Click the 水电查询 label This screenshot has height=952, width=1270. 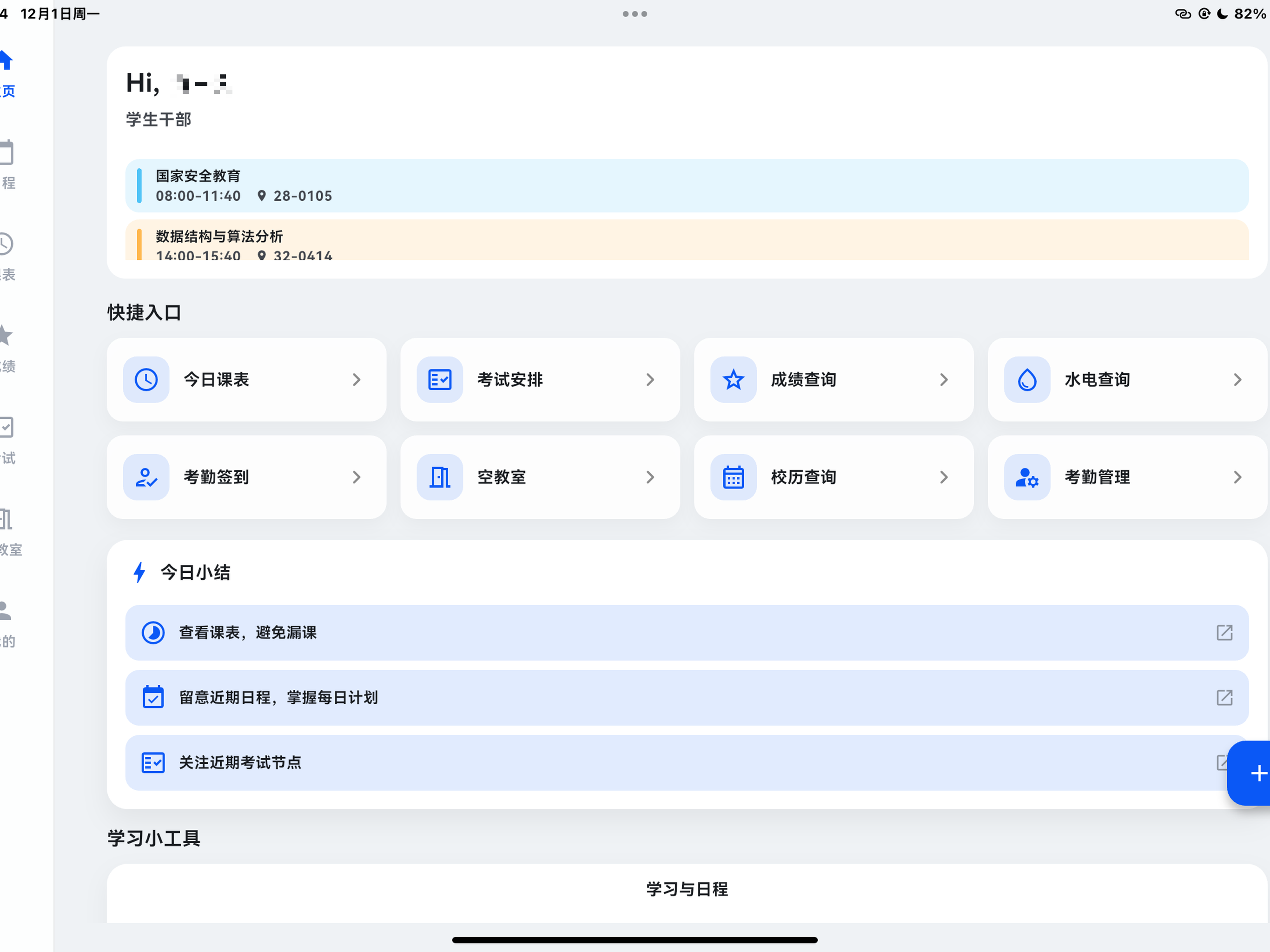(x=1097, y=379)
